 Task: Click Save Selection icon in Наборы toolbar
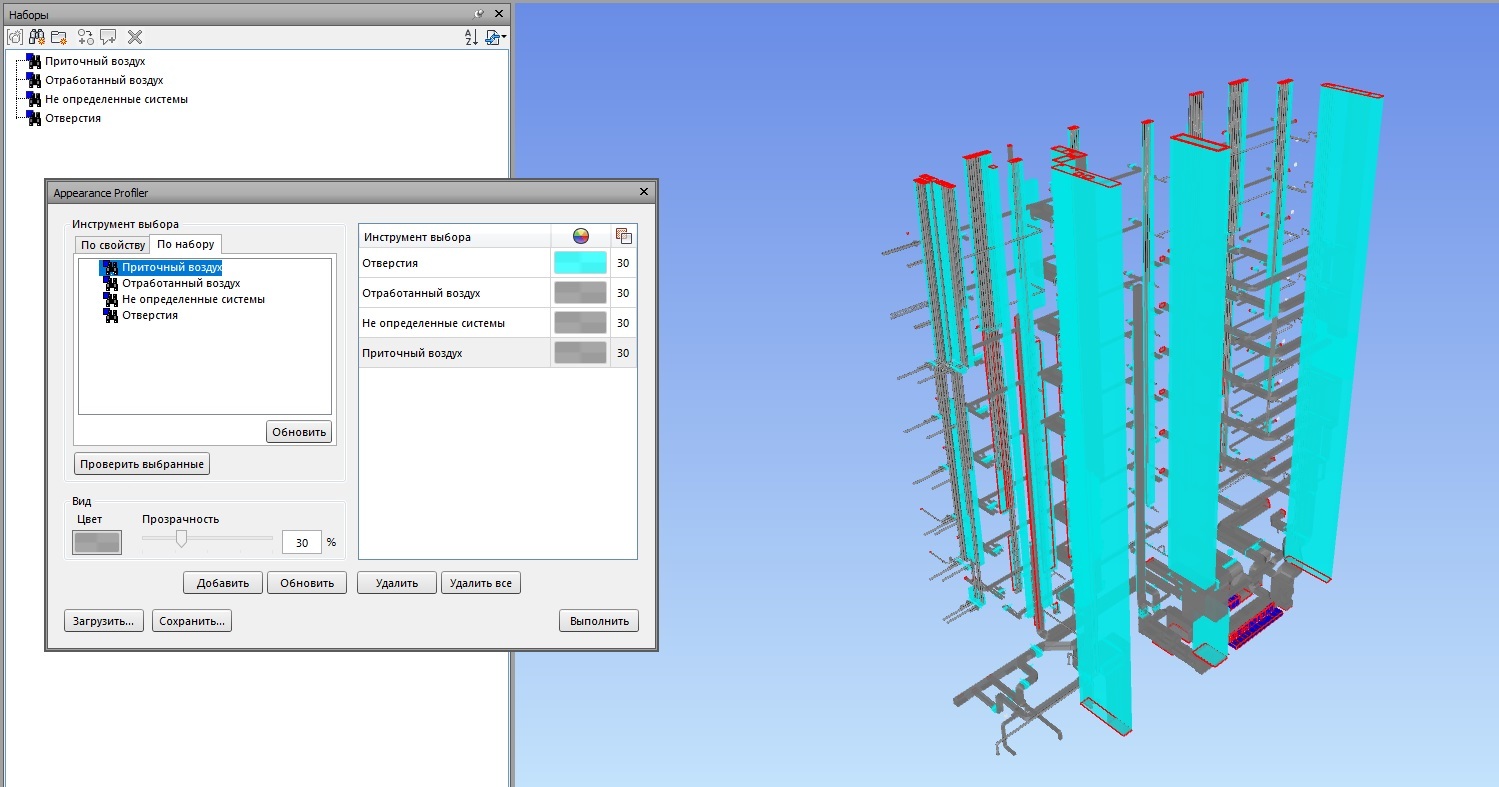point(14,37)
